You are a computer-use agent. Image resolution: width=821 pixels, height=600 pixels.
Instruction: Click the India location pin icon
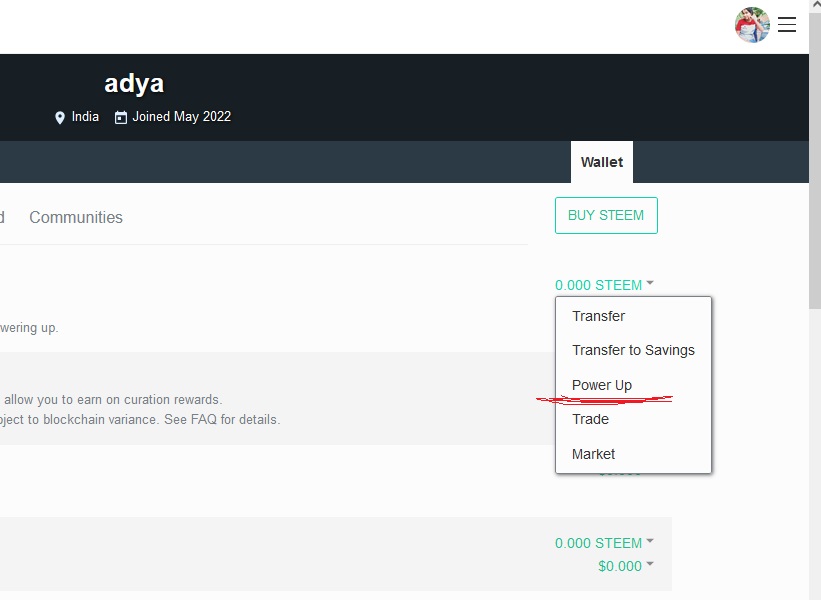coord(60,117)
